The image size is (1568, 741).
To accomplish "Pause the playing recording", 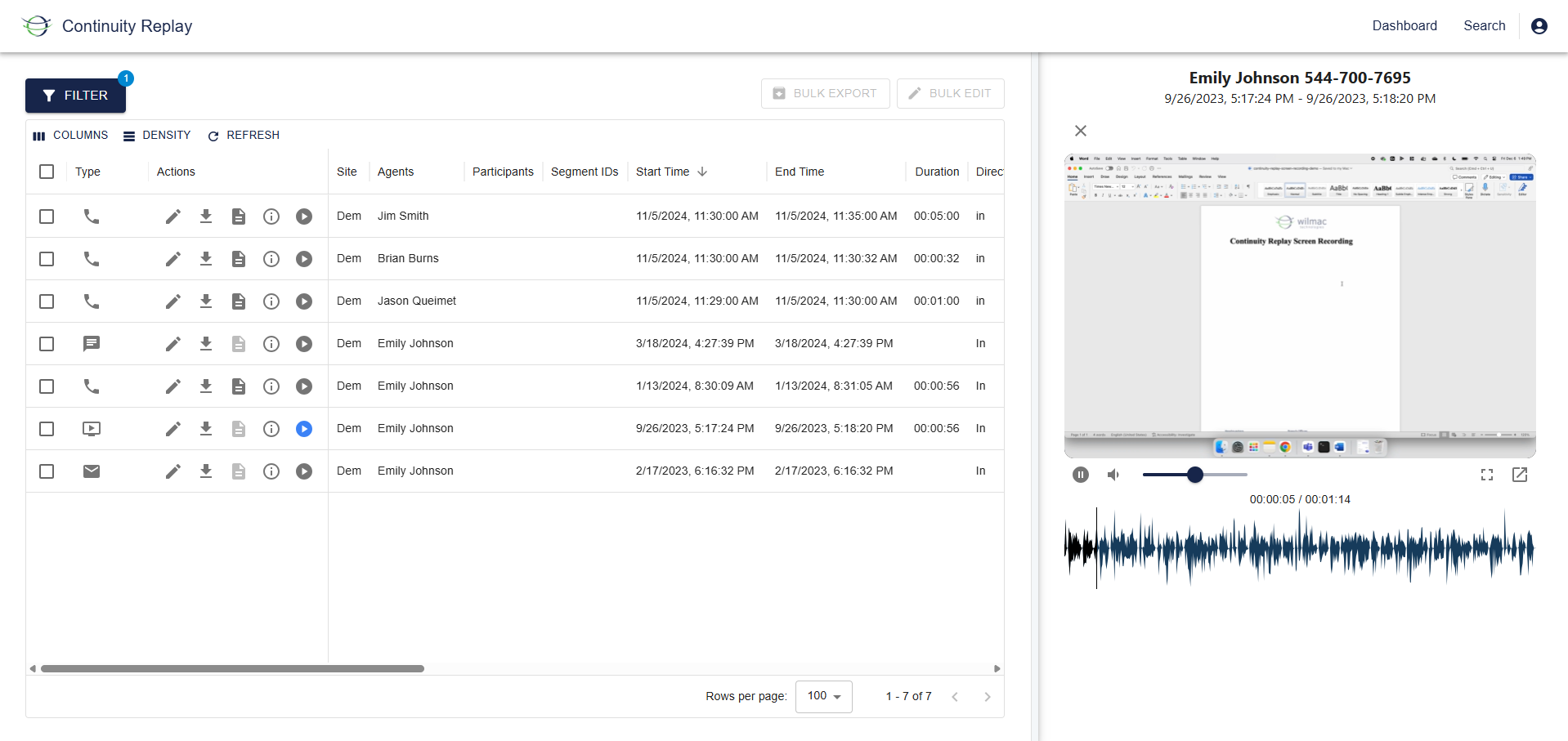I will [1081, 475].
